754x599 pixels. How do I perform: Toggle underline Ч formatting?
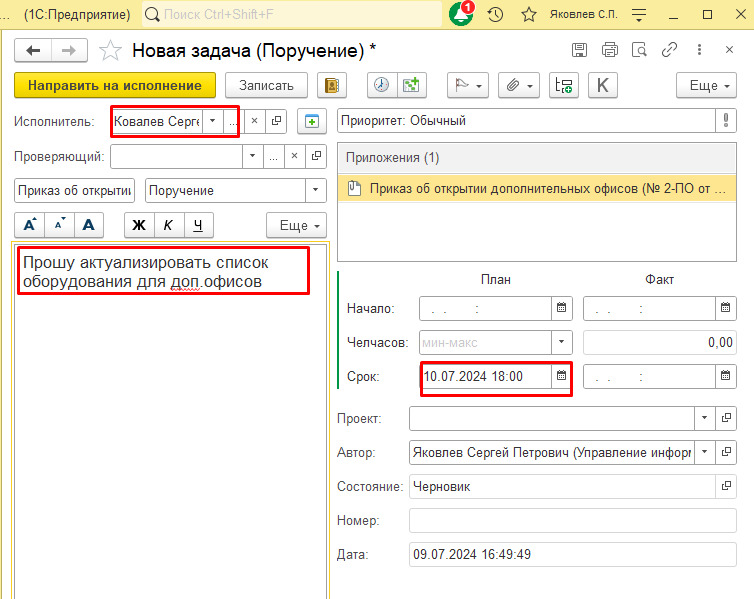[198, 225]
